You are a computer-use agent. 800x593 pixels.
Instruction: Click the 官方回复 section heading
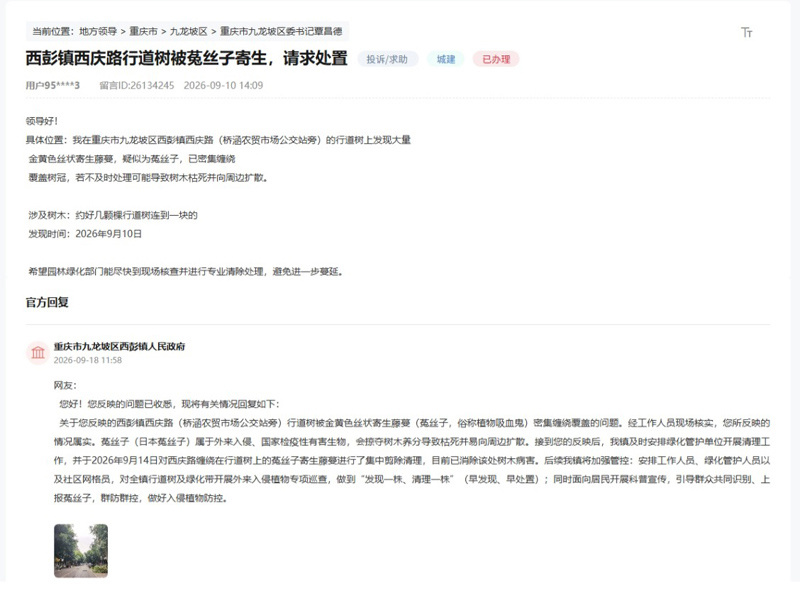click(x=47, y=302)
